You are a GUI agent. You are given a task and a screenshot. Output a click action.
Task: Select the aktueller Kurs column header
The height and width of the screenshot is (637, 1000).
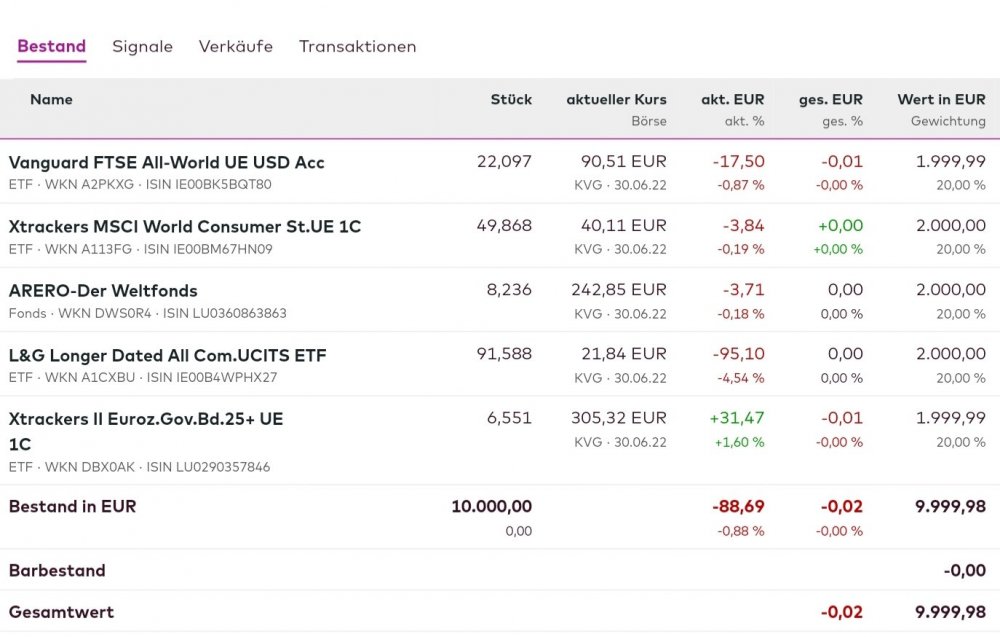point(616,99)
